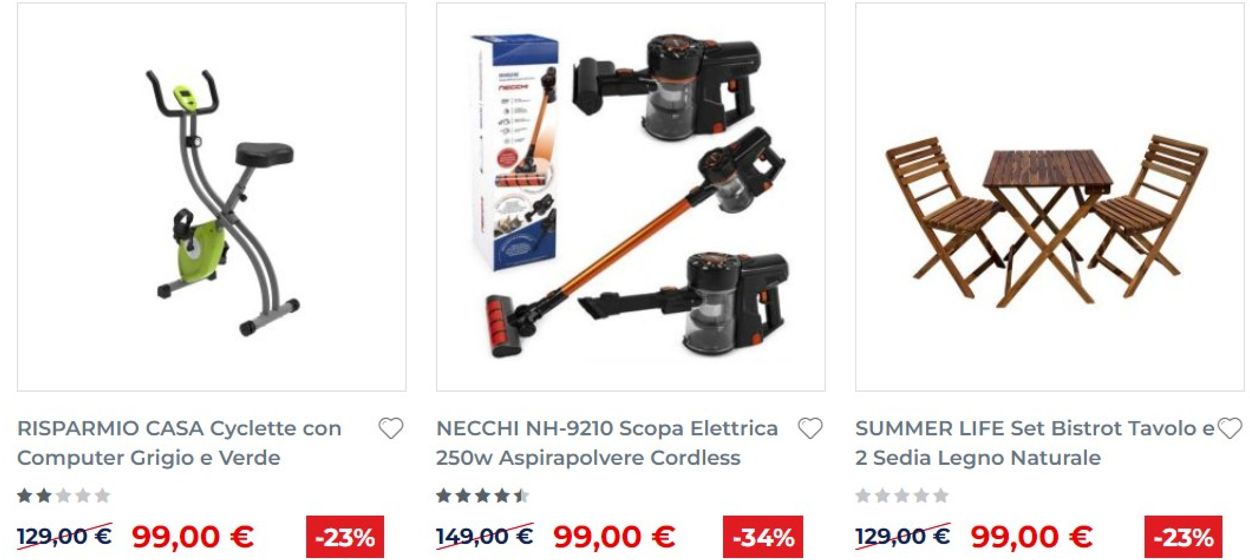Image resolution: width=1250 pixels, height=560 pixels.
Task: View wooden bistrot table and chairs image
Action: point(1050,197)
